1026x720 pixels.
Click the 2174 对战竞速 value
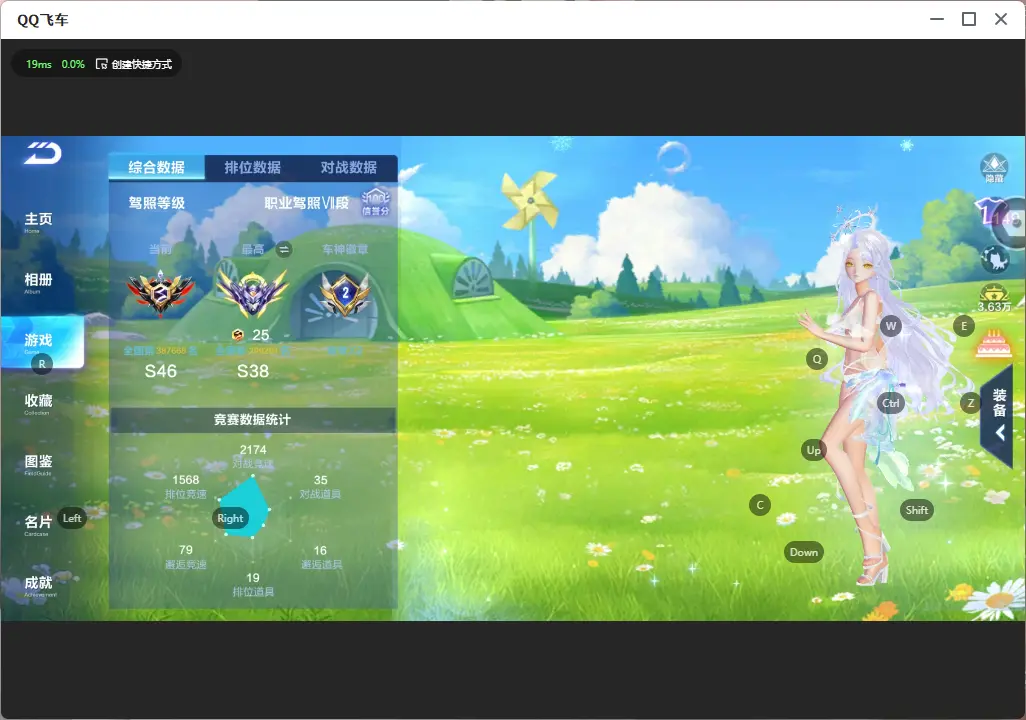pos(253,450)
